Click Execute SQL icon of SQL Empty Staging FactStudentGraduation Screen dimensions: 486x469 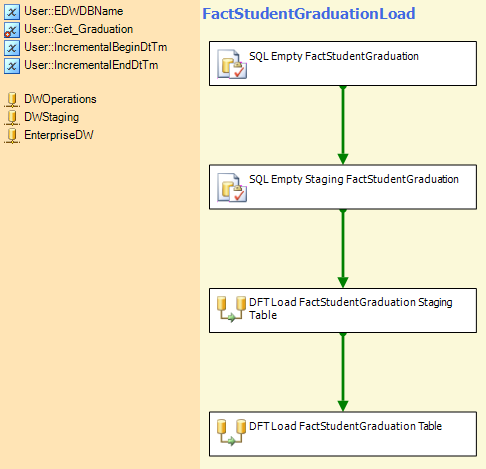[232, 187]
